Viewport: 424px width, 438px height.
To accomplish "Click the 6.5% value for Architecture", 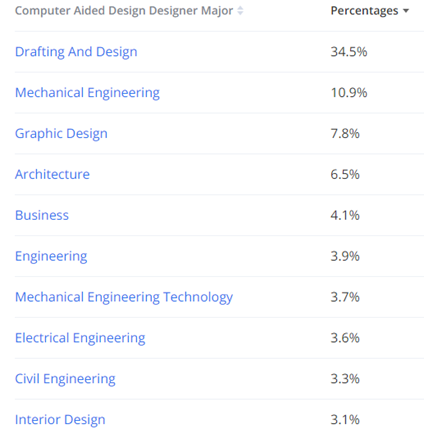I will click(345, 174).
